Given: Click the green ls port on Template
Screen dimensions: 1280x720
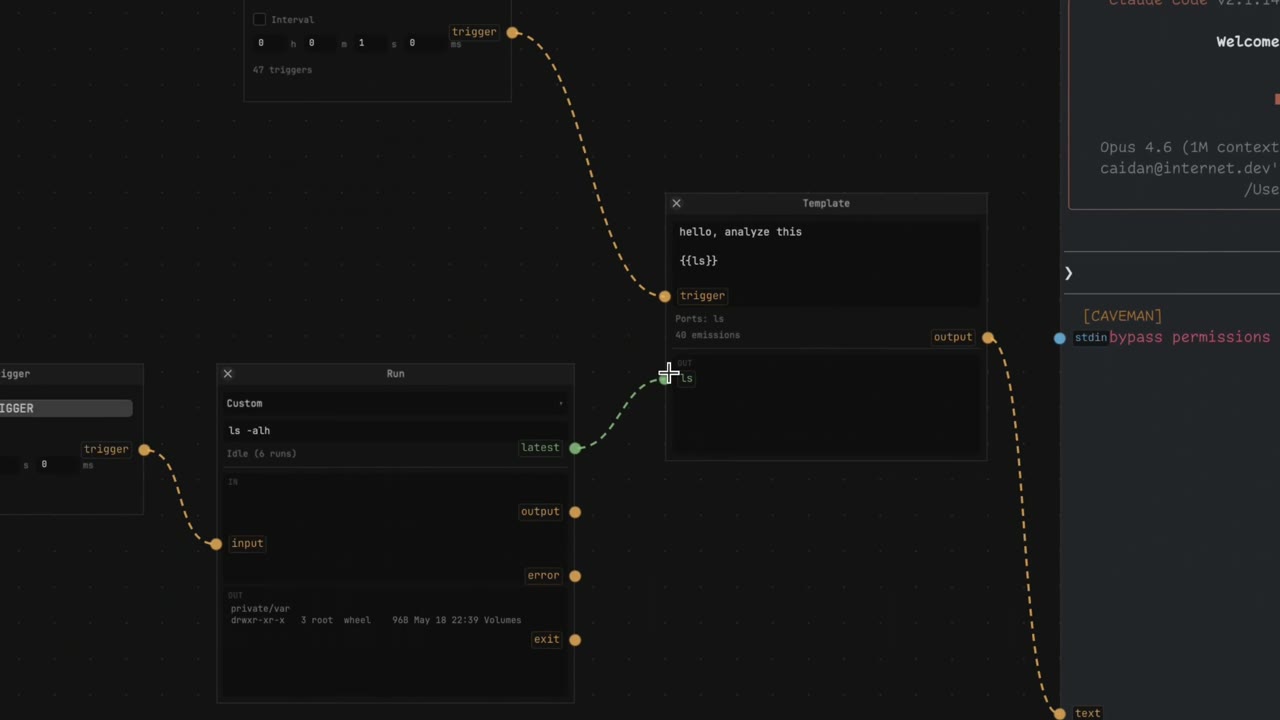Looking at the screenshot, I should tap(666, 378).
